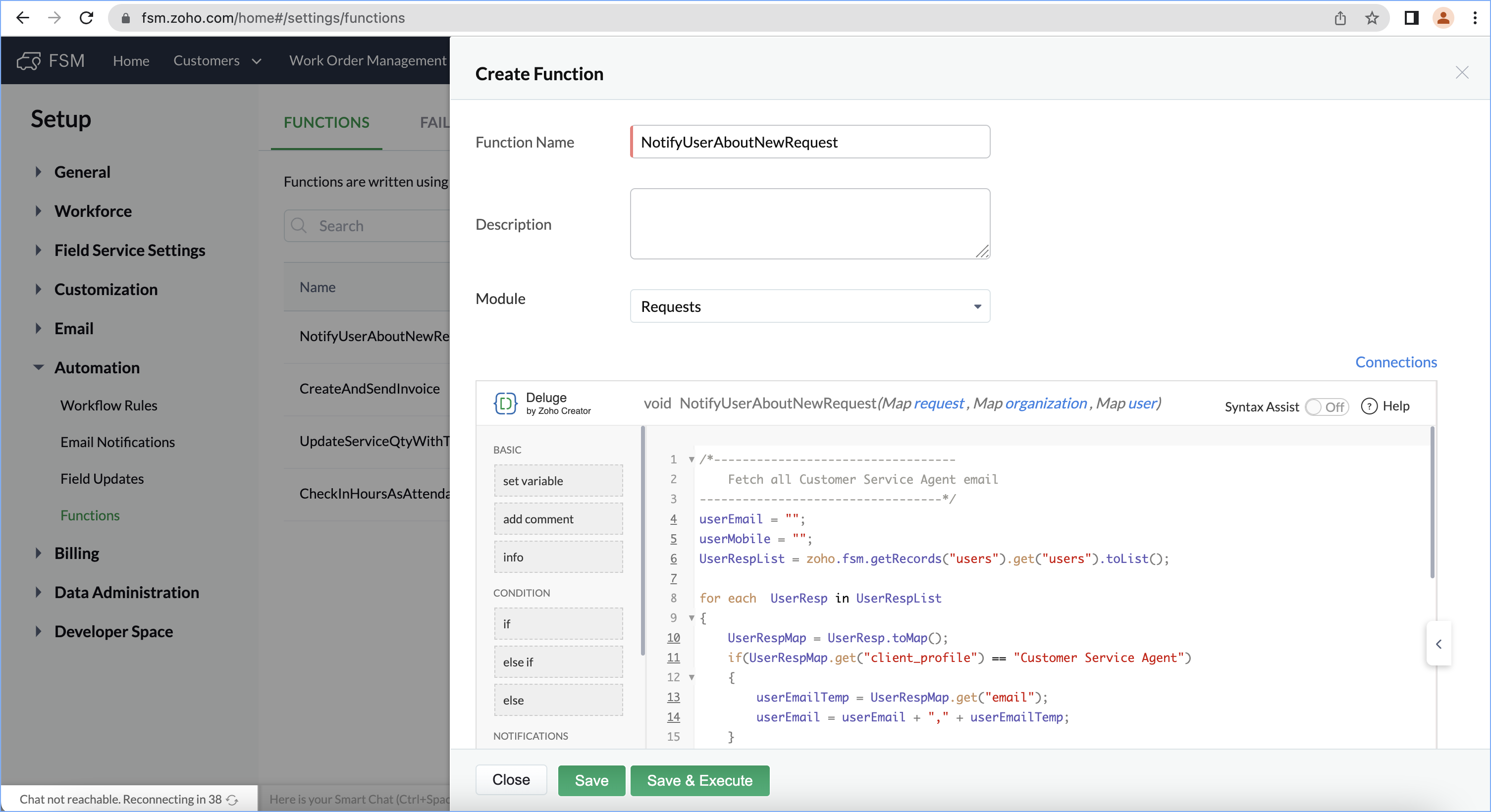This screenshot has width=1491, height=812.
Task: Open the Help question mark icon
Action: tap(1369, 406)
